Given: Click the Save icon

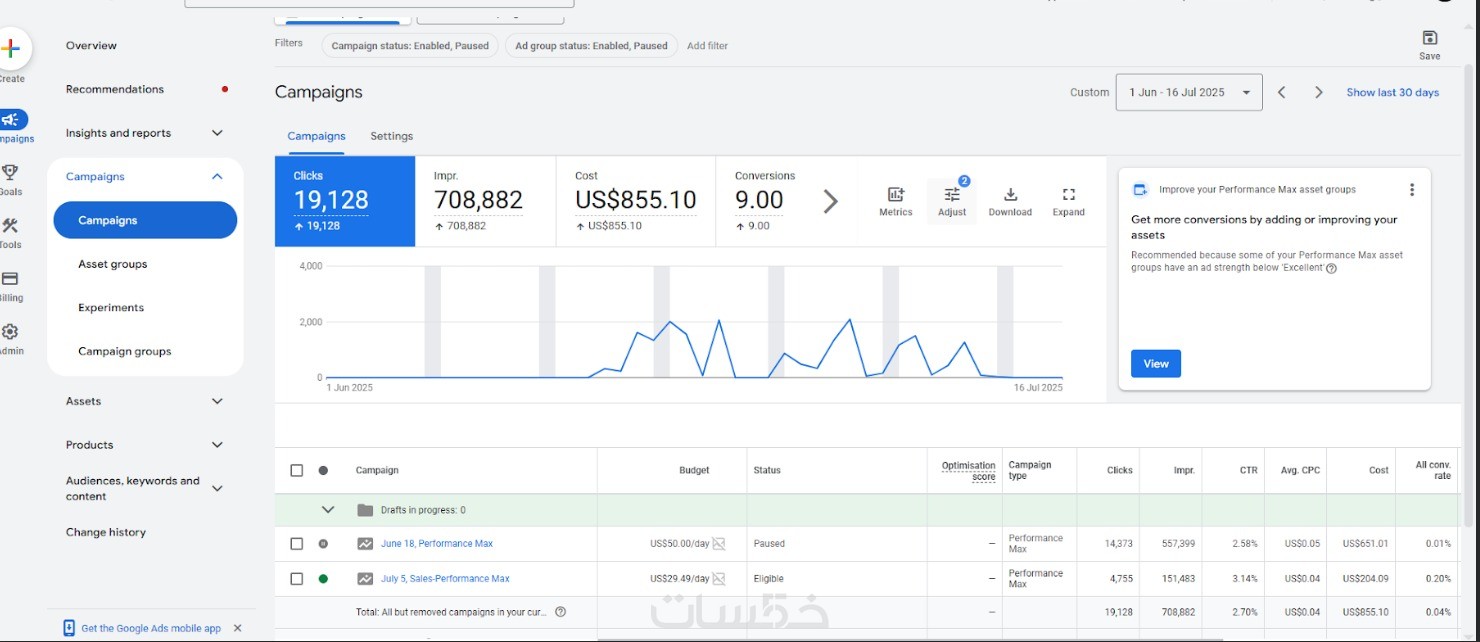Looking at the screenshot, I should pos(1430,38).
